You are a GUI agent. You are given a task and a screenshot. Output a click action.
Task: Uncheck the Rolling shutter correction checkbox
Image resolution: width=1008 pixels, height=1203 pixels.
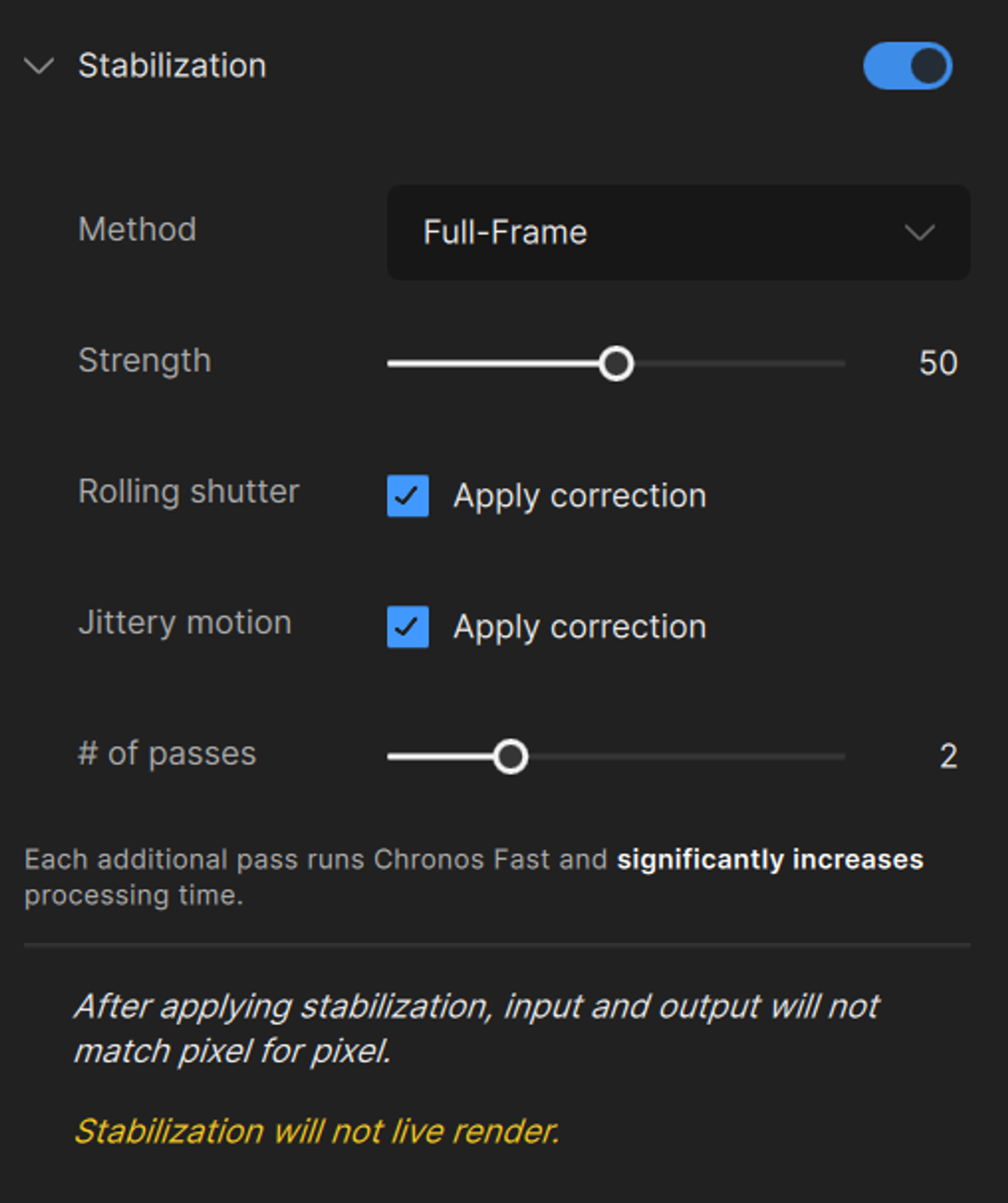tap(408, 496)
